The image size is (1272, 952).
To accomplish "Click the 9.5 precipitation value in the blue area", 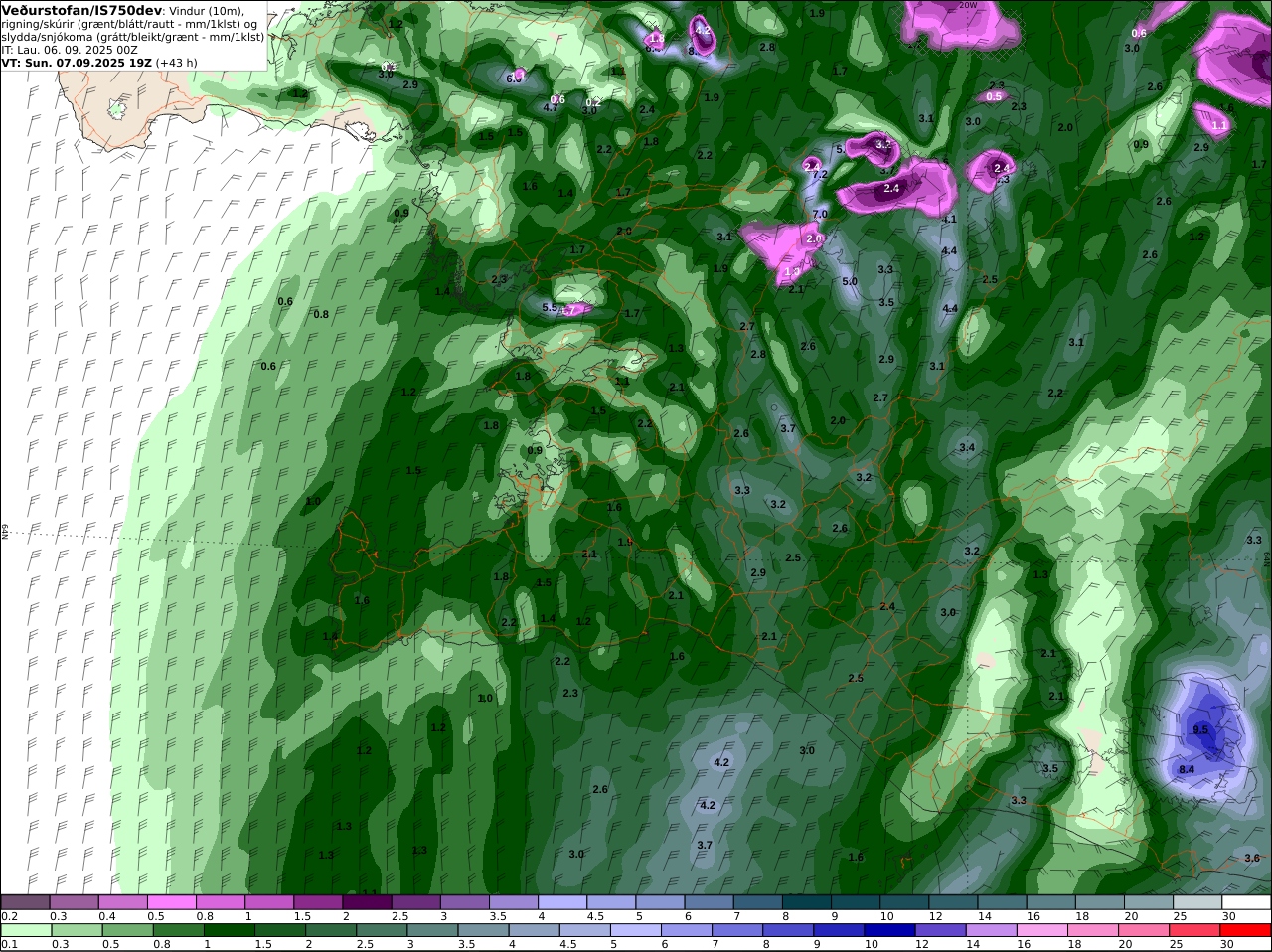I will (1199, 730).
